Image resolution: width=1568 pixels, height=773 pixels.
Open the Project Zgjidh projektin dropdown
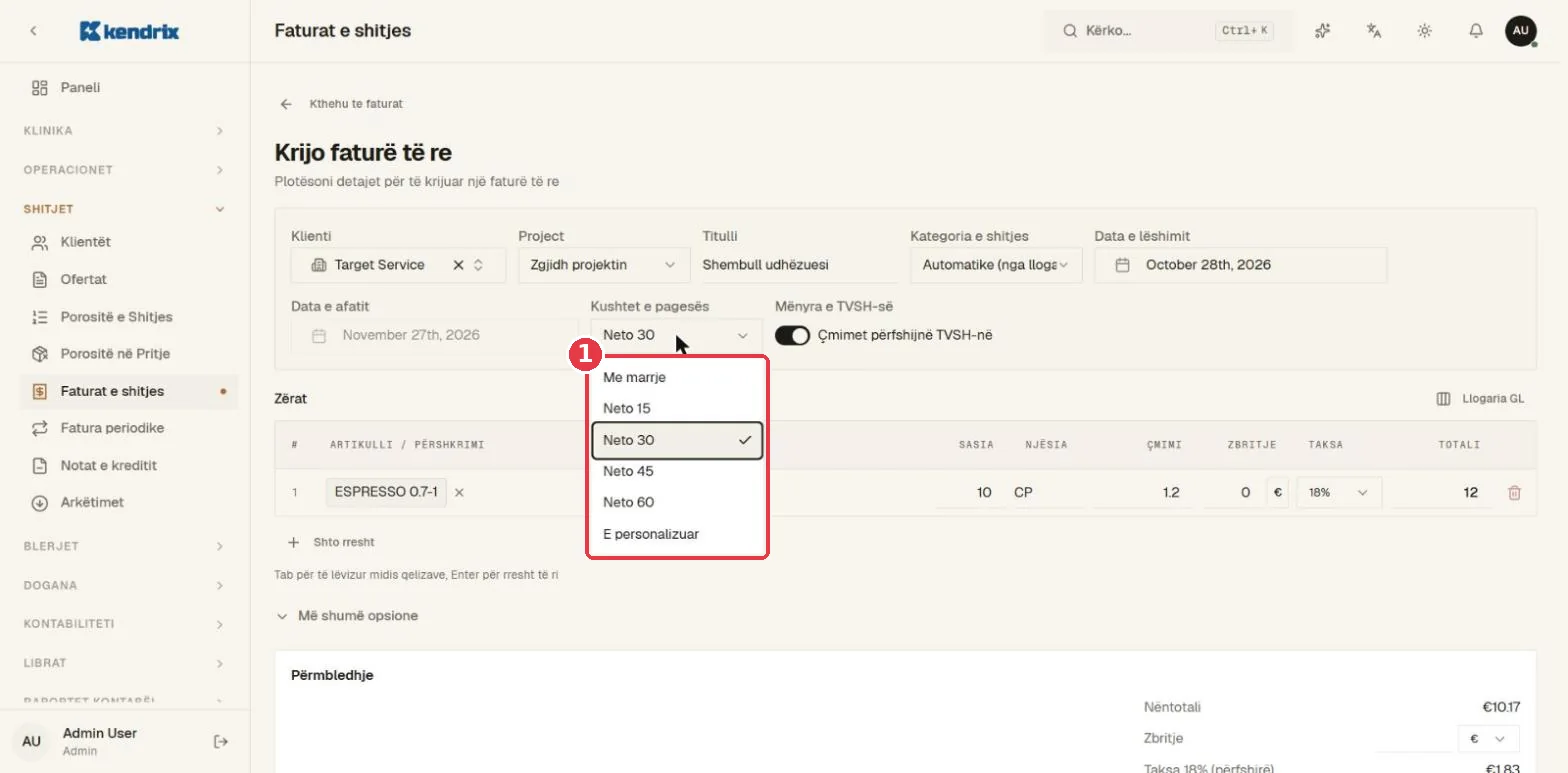click(604, 265)
